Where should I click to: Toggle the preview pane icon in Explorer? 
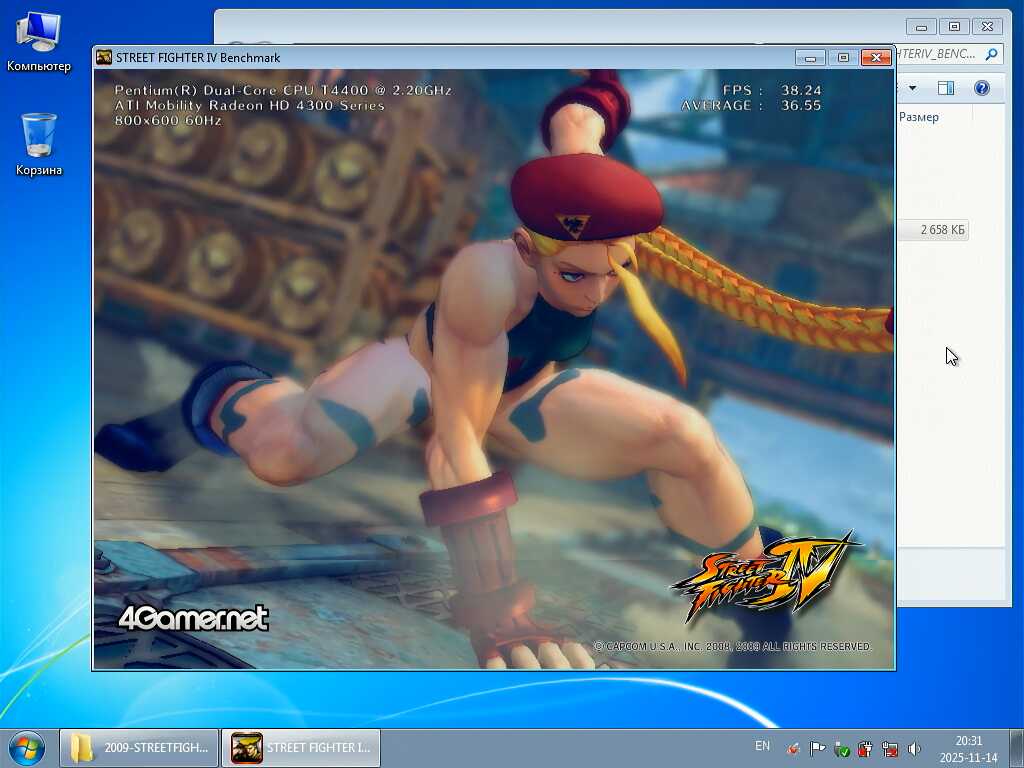click(946, 88)
